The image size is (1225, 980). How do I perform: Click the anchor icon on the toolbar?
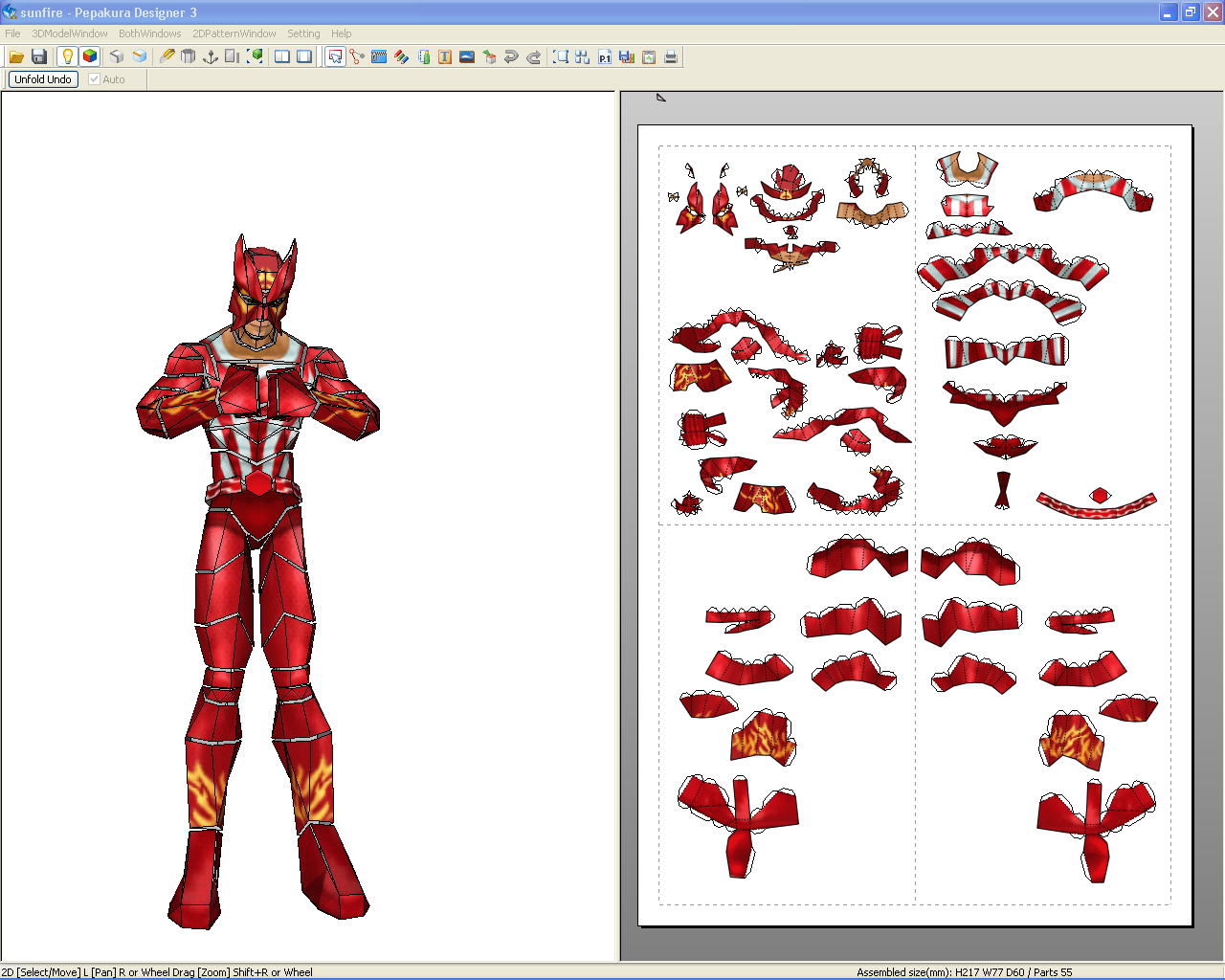click(210, 56)
